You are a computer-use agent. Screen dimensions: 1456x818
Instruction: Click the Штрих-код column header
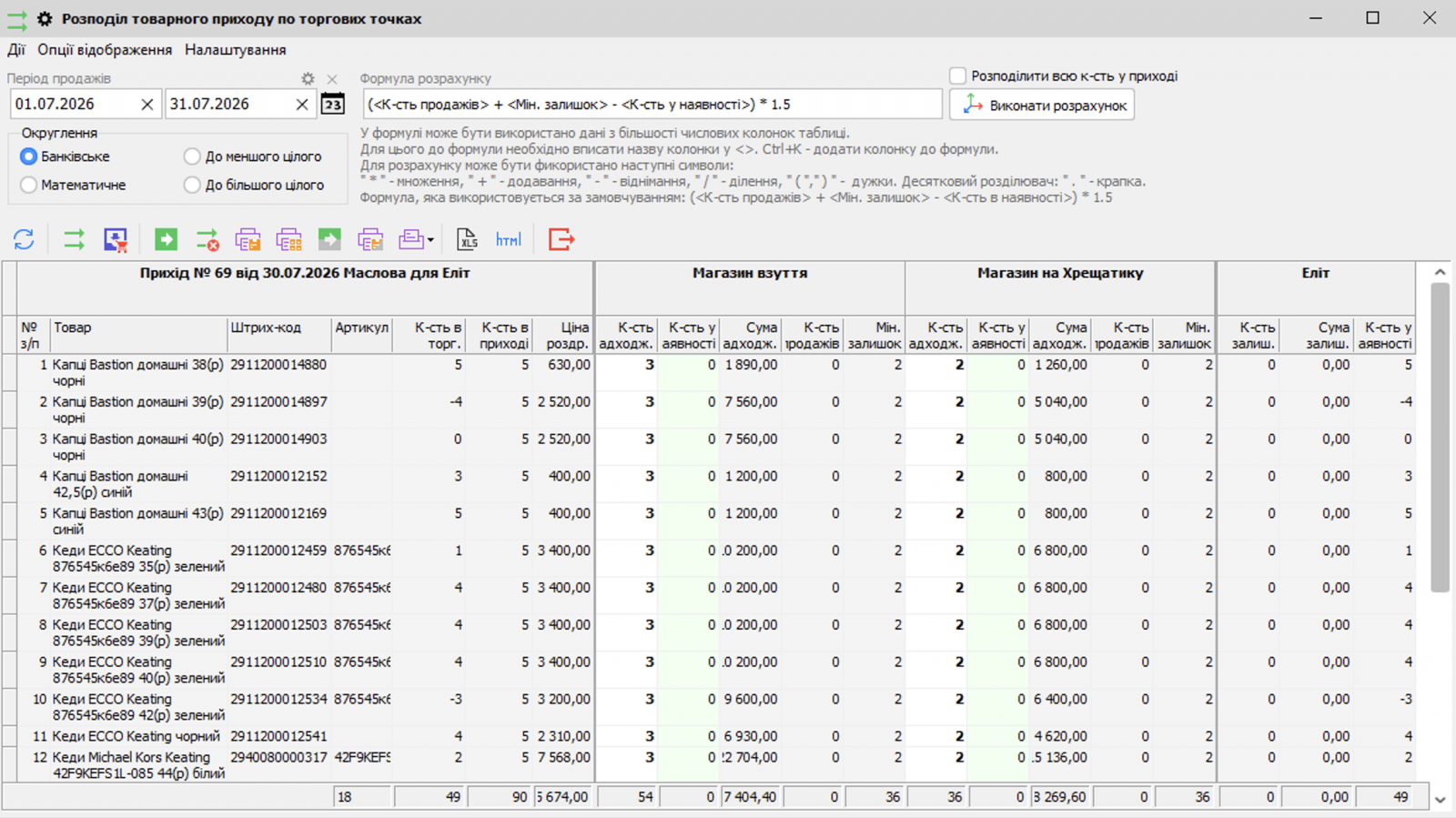[278, 335]
